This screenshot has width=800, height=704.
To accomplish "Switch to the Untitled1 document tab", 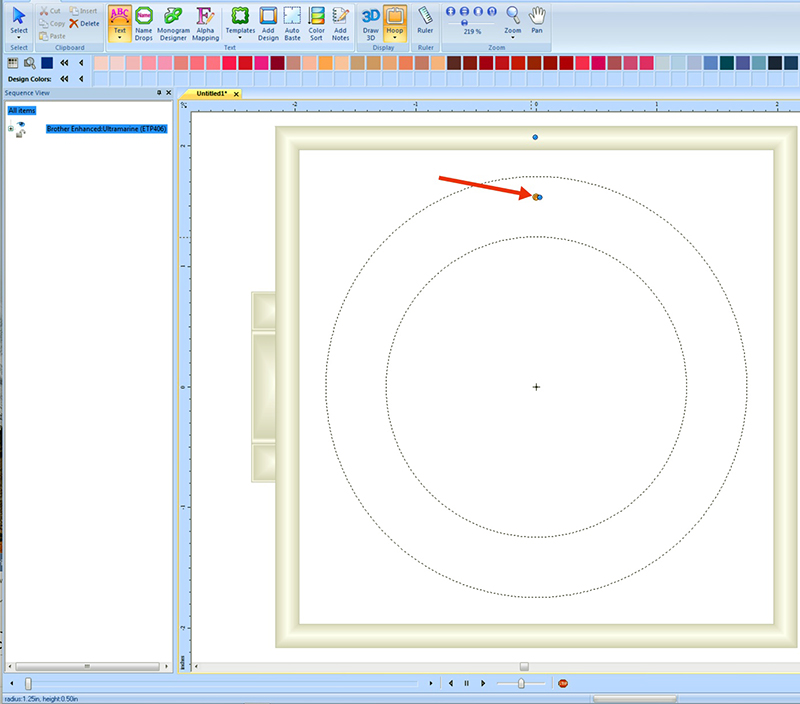I will coord(212,93).
